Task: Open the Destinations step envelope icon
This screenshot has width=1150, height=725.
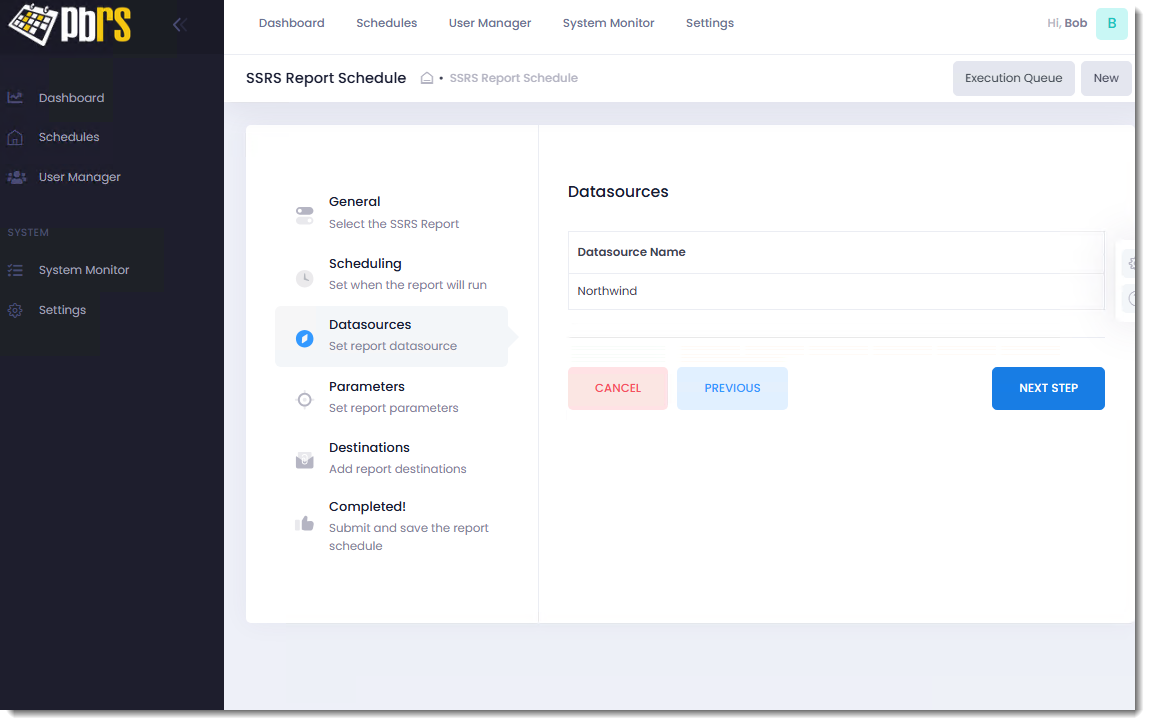Action: [305, 461]
